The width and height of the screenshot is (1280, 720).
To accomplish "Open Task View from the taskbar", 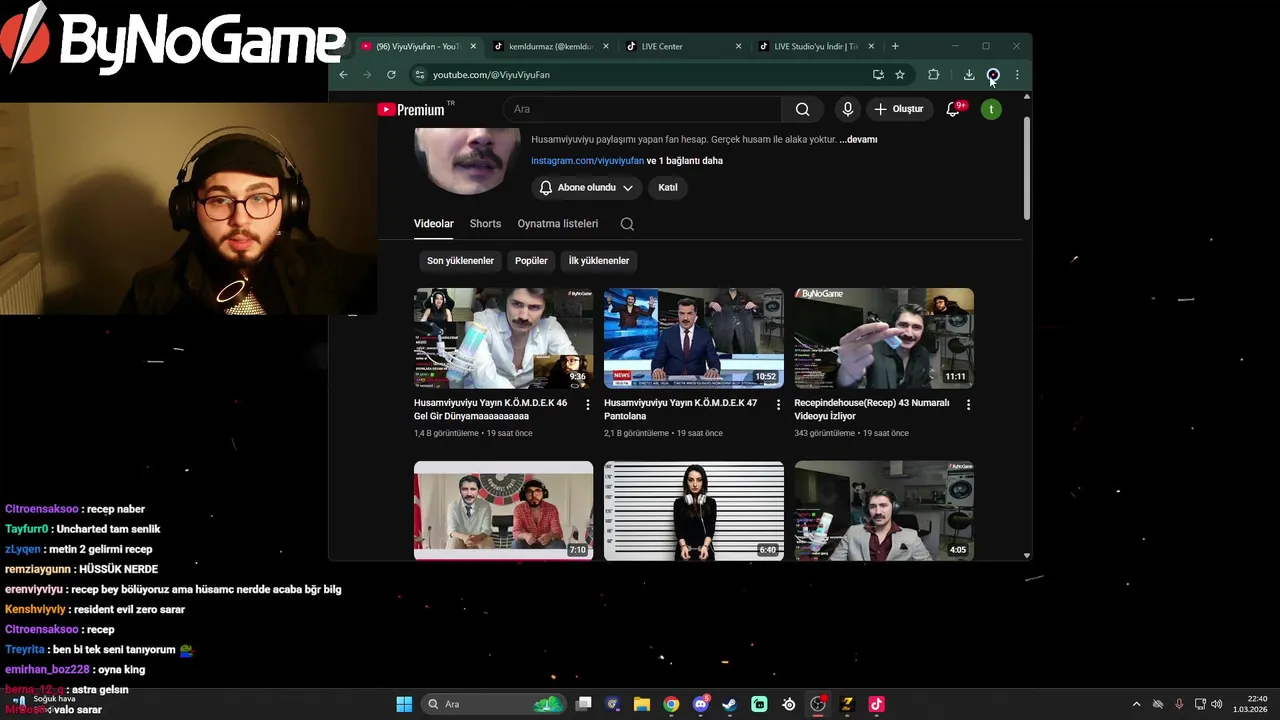I will [584, 704].
